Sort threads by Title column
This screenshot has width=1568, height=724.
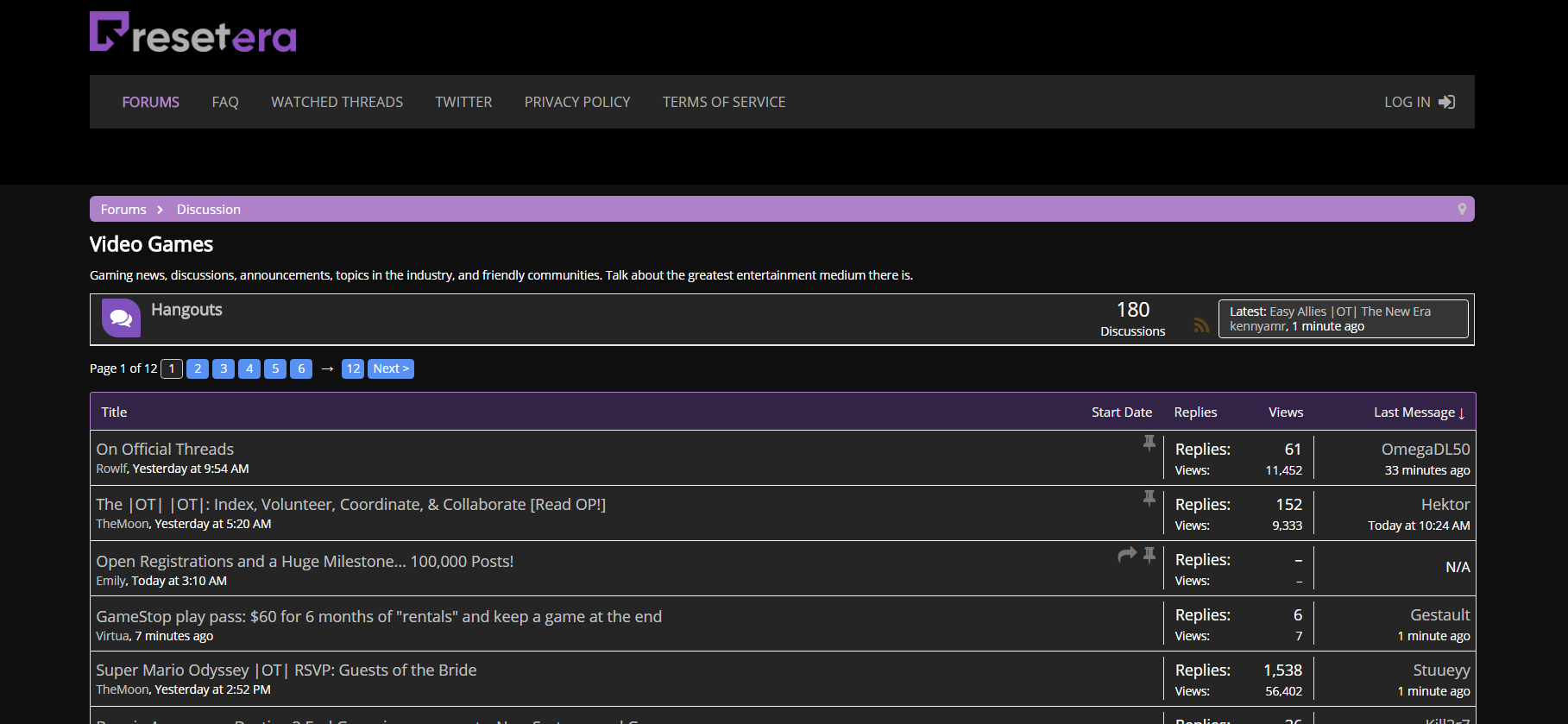tap(114, 412)
